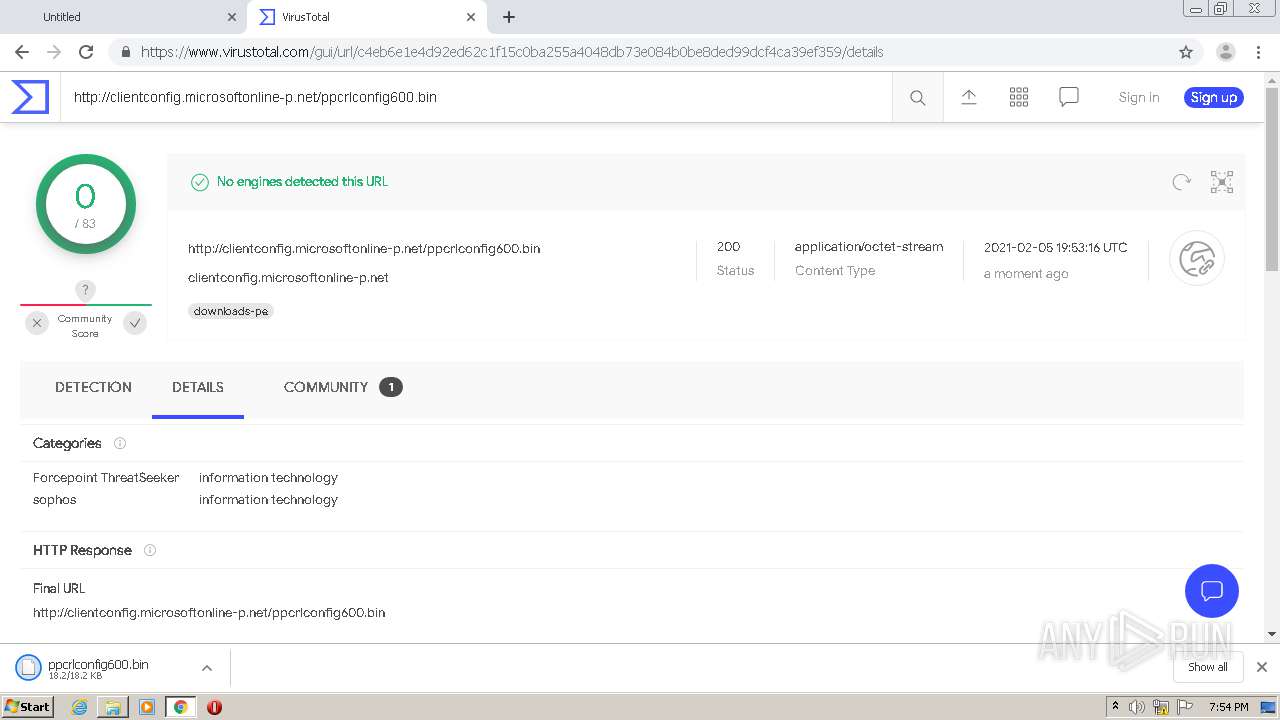Click the Sign in link
Viewport: 1280px width, 720px height.
coord(1139,97)
